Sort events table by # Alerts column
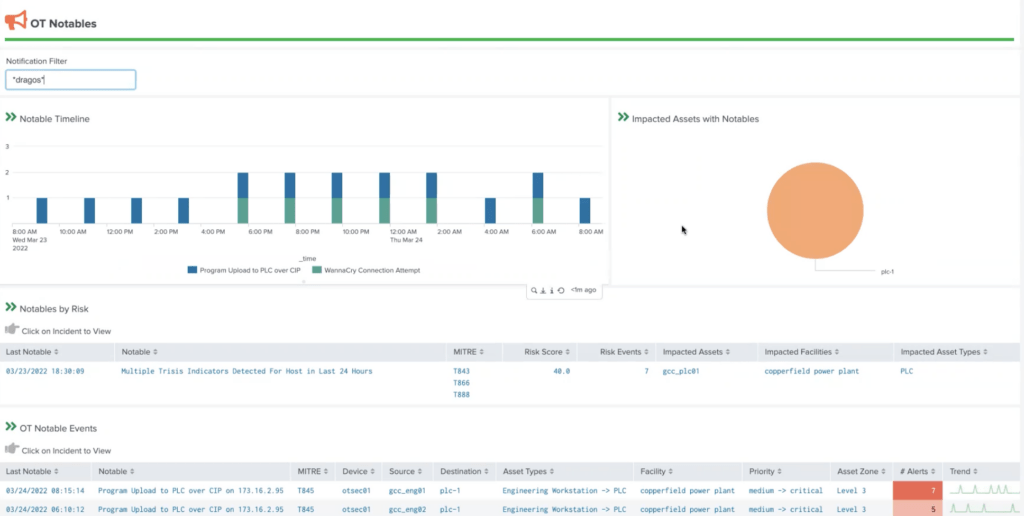 tap(918, 472)
